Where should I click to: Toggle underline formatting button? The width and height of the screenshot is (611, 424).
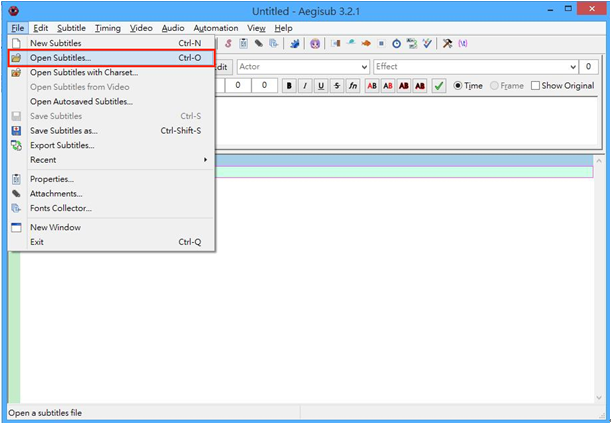[321, 86]
